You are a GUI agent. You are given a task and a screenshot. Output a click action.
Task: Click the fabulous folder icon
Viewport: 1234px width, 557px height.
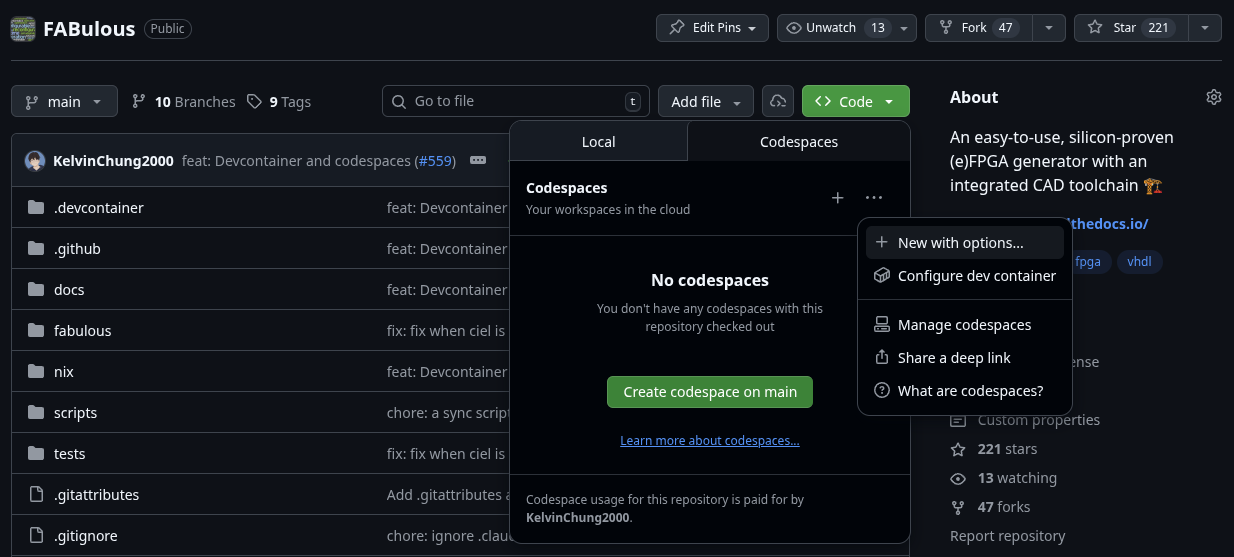(37, 331)
